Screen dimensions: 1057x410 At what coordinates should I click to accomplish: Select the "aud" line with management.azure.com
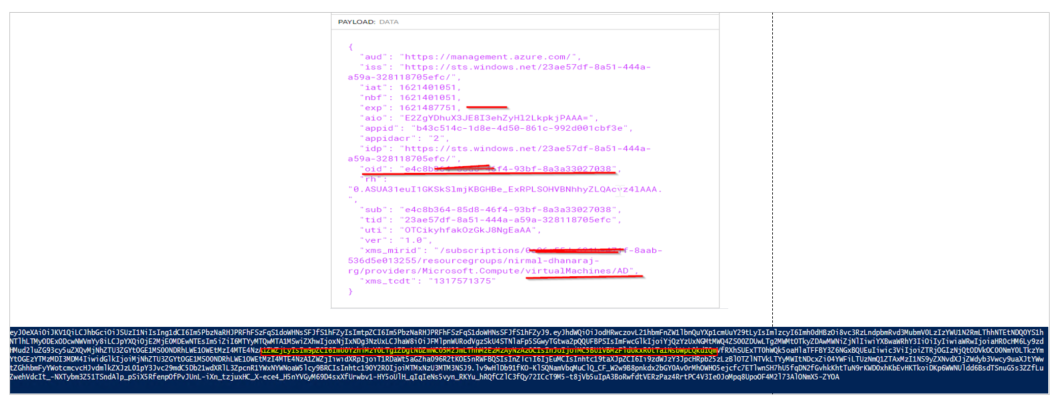471,57
